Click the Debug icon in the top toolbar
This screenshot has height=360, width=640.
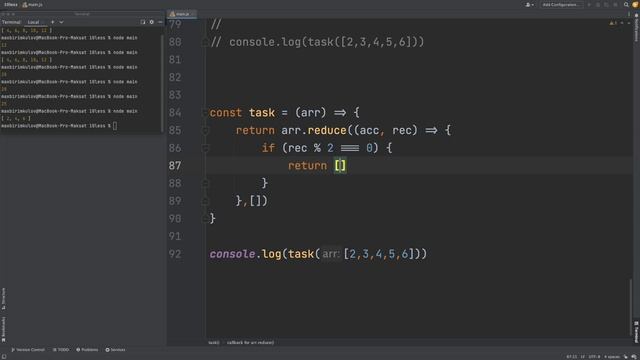598,4
